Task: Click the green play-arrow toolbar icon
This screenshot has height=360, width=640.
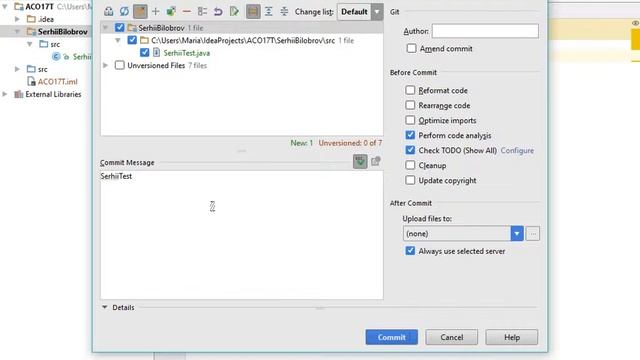Action: coord(234,11)
